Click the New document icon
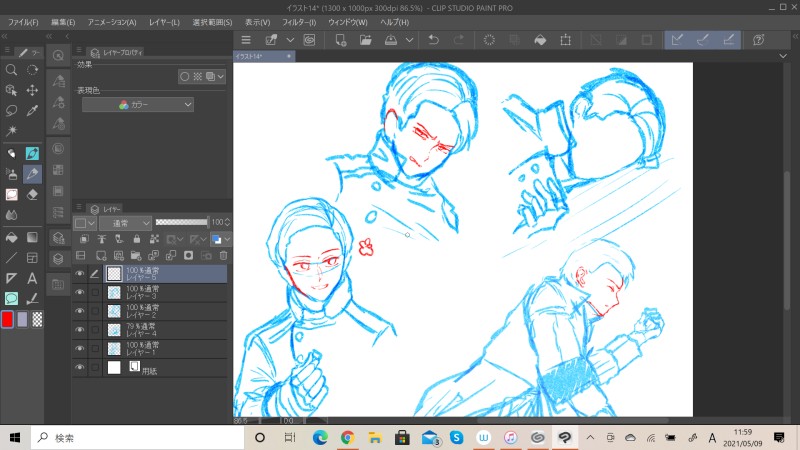Image resolution: width=800 pixels, height=450 pixels. pos(341,40)
